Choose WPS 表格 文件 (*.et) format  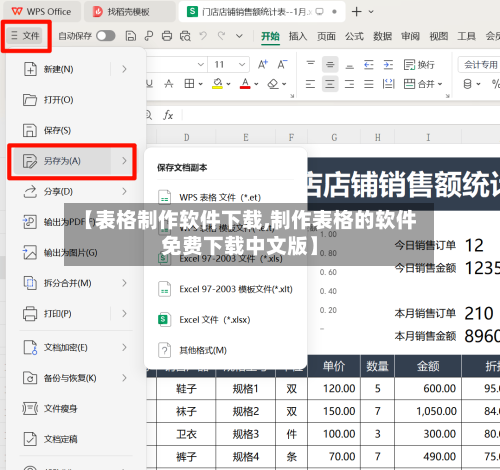220,197
